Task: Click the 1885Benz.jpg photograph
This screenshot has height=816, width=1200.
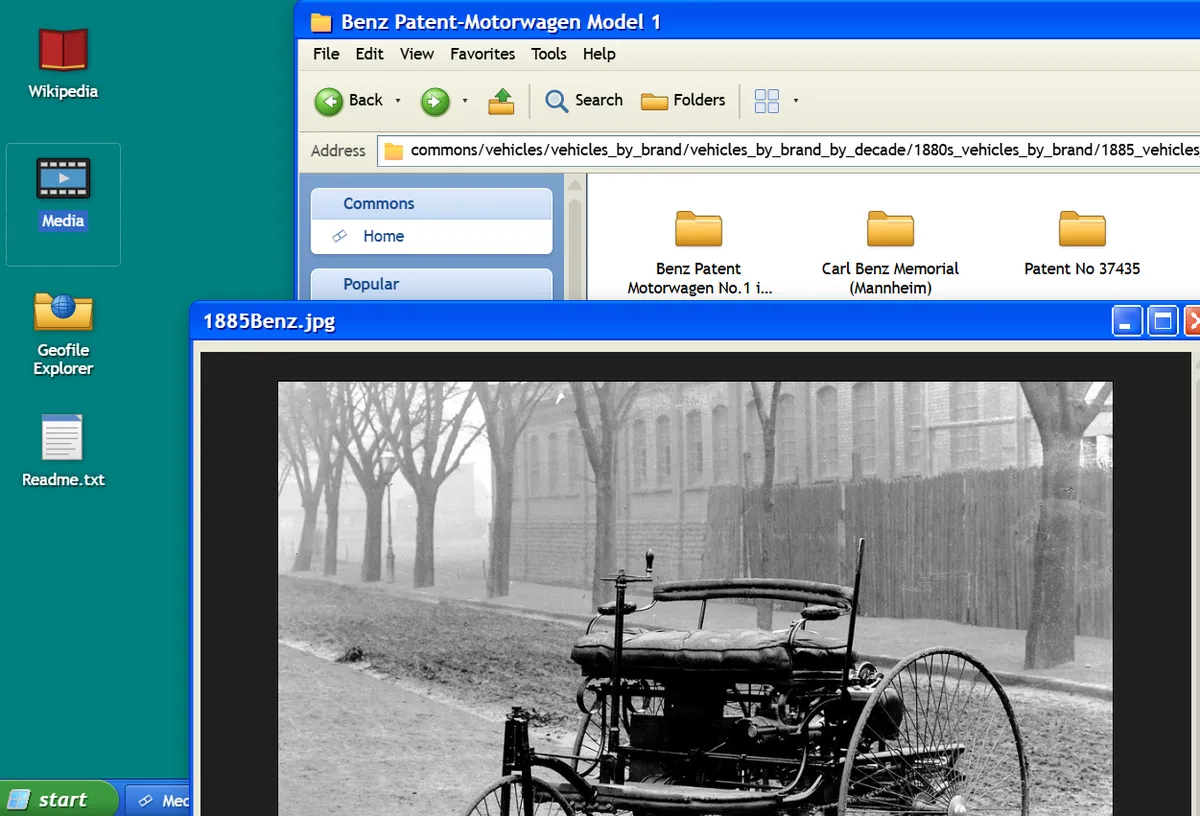Action: (695, 598)
